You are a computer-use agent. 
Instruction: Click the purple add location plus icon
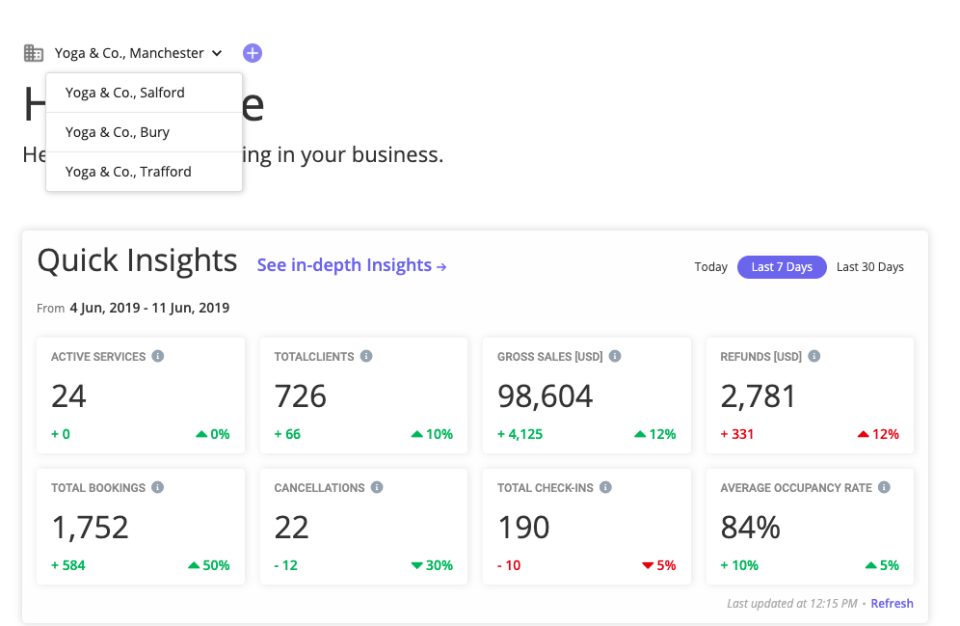[252, 53]
